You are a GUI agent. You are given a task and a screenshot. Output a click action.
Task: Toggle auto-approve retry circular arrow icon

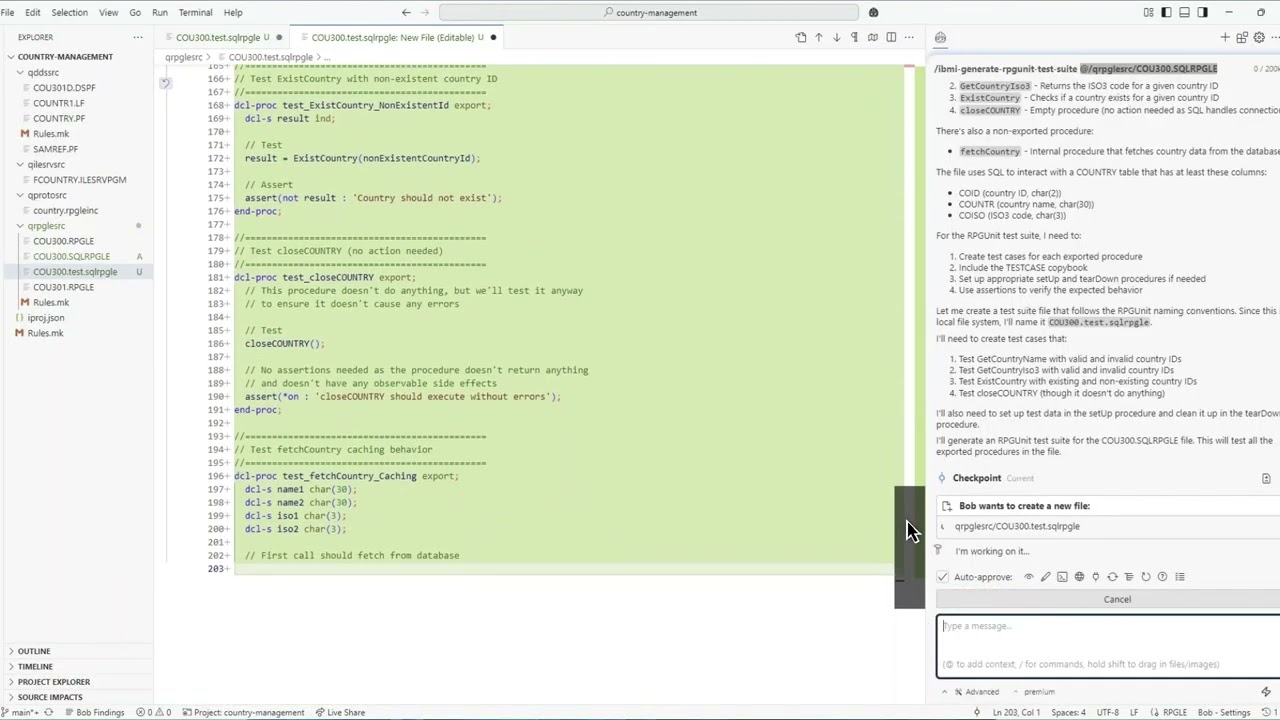click(x=1146, y=577)
